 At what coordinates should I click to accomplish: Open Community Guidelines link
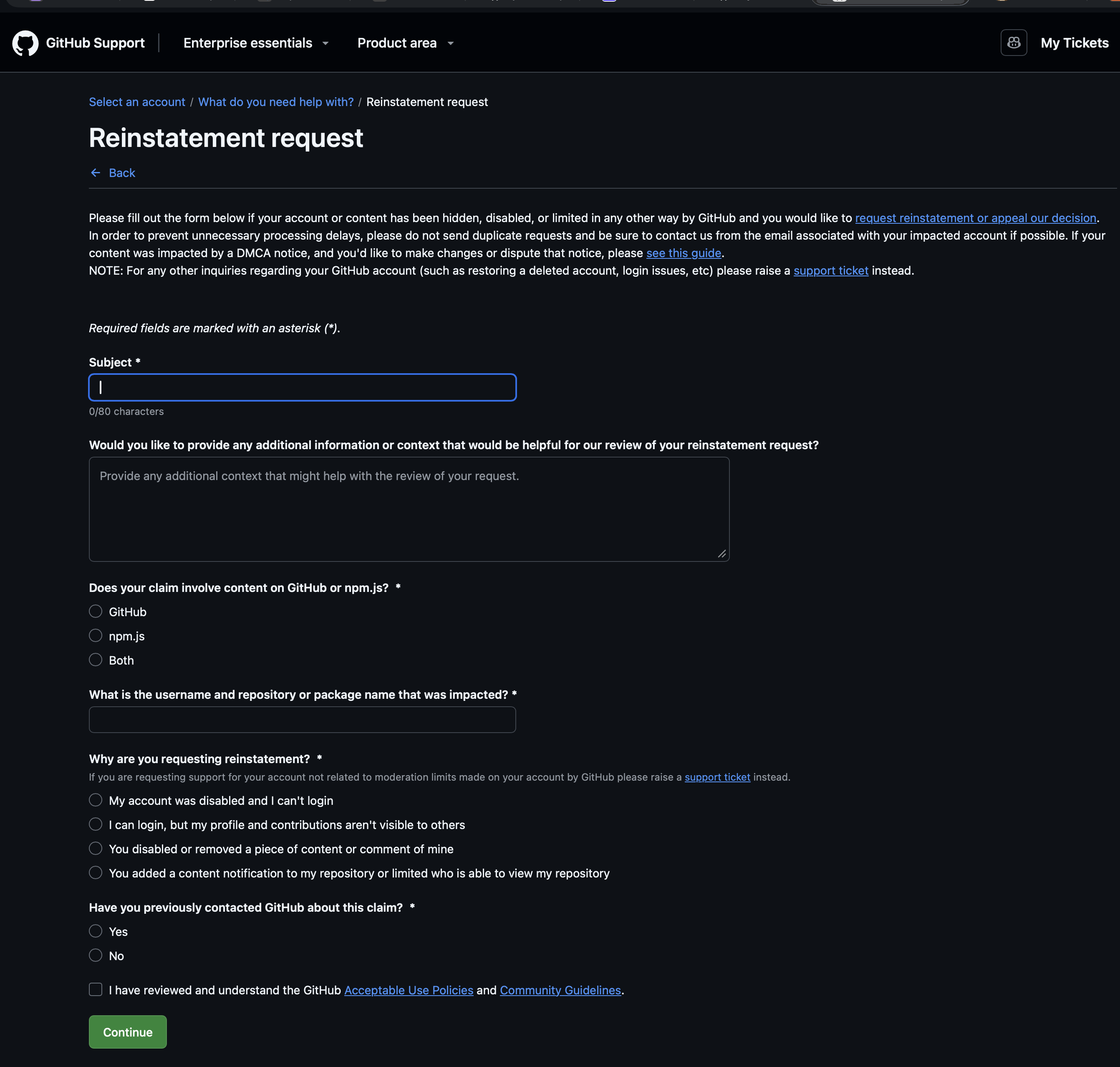tap(560, 990)
